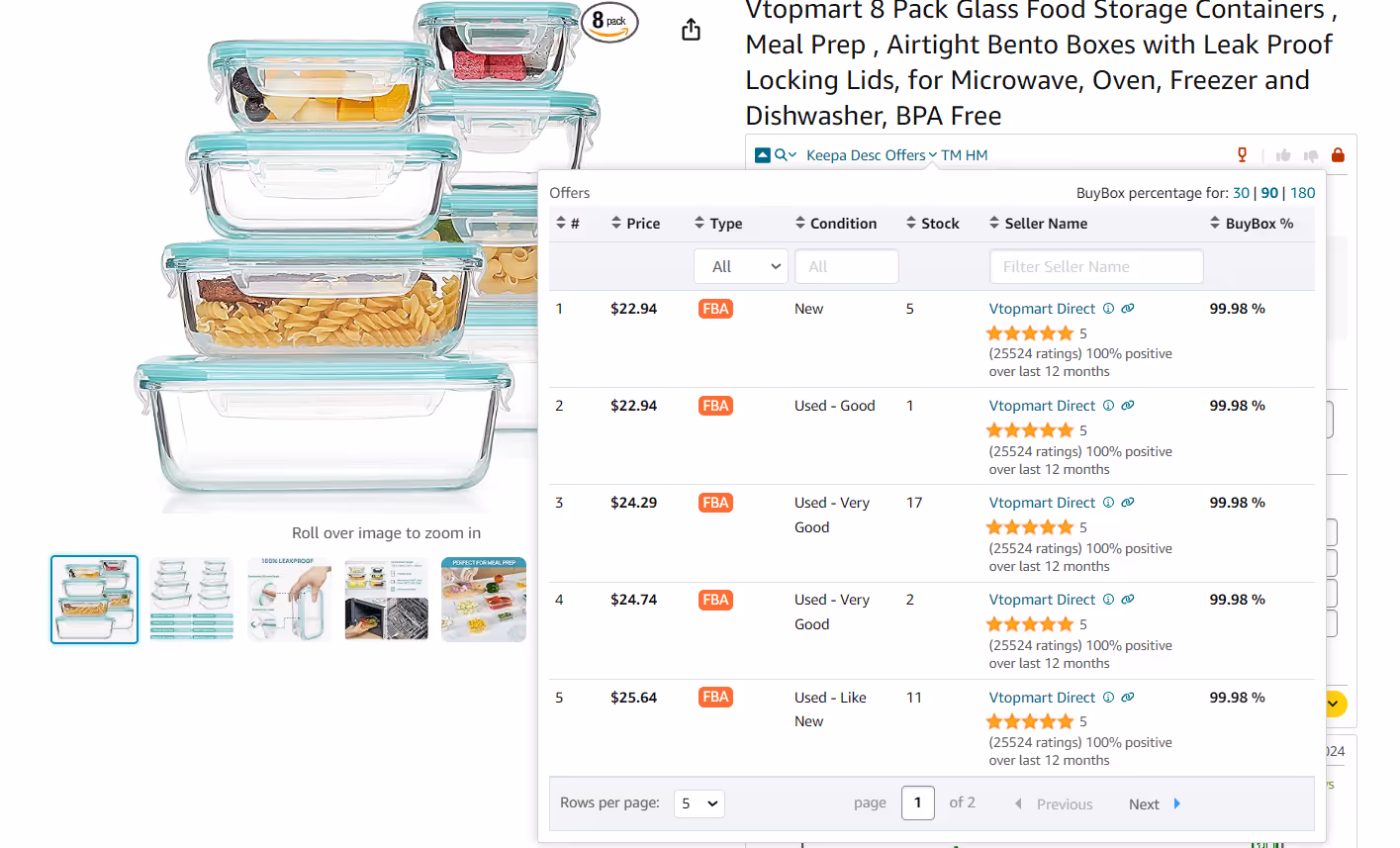Click the share icon above product image
1400x848 pixels.
tap(691, 30)
